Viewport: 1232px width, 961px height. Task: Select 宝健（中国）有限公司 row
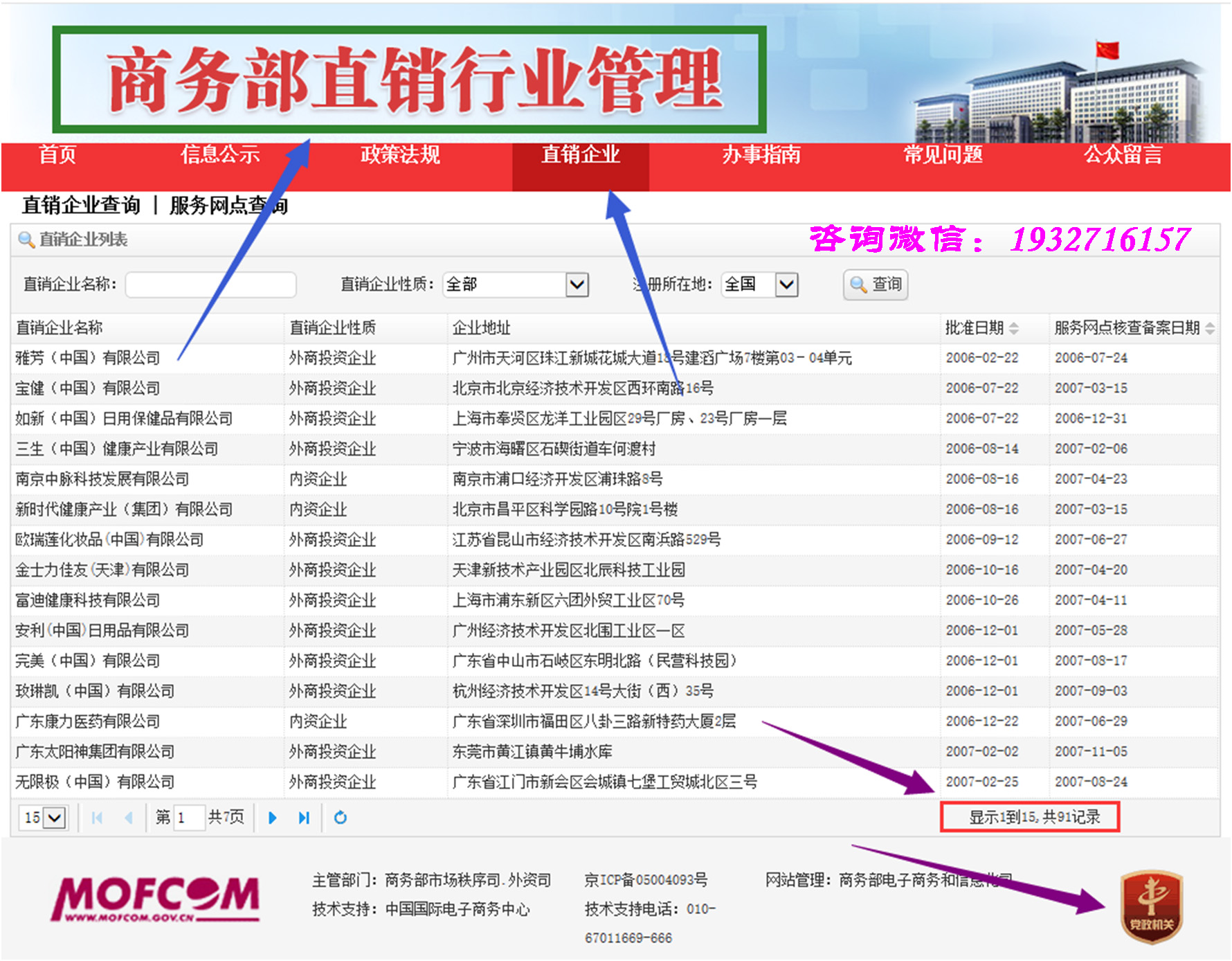[615, 388]
